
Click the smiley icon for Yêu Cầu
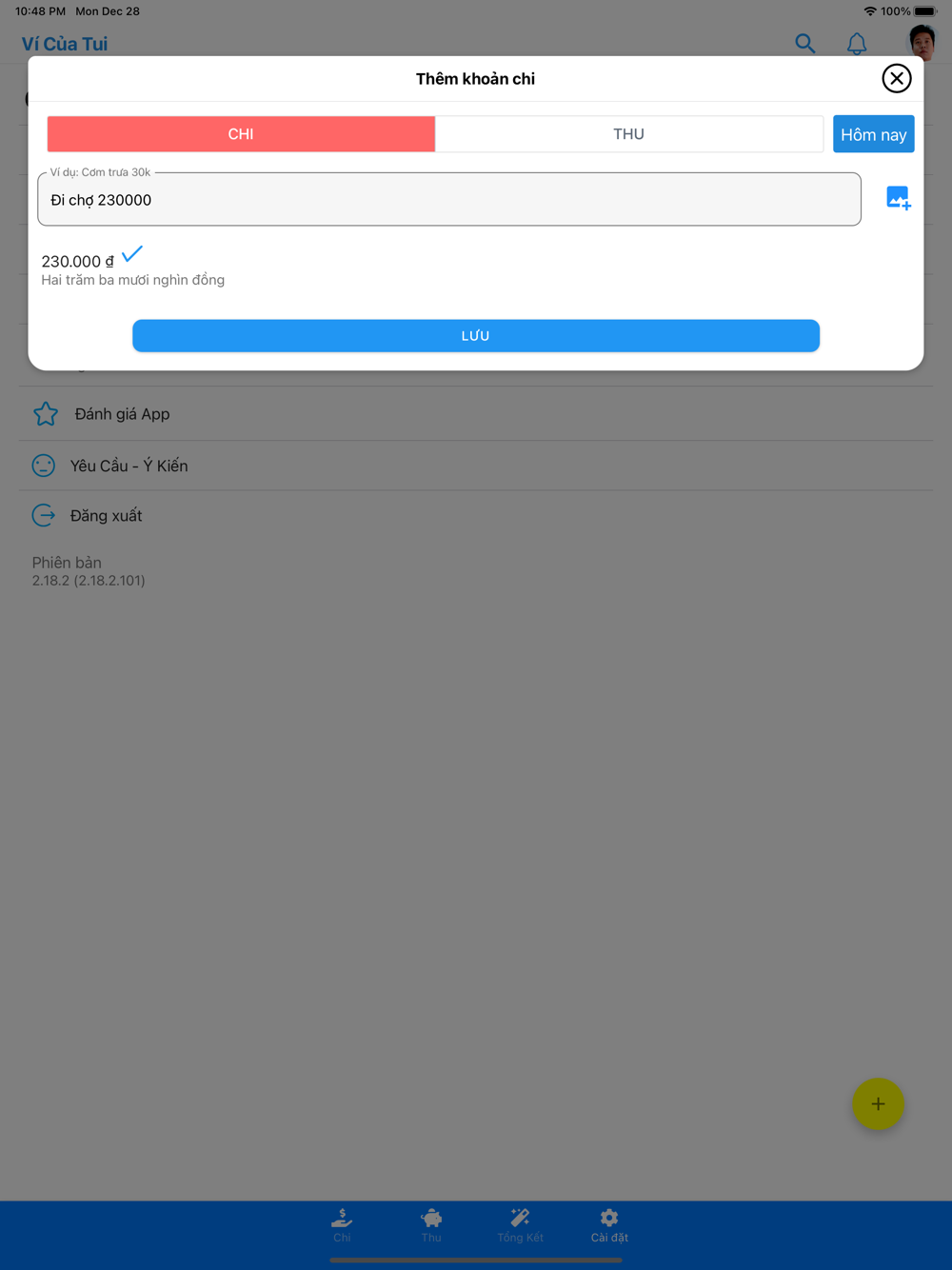tap(44, 466)
